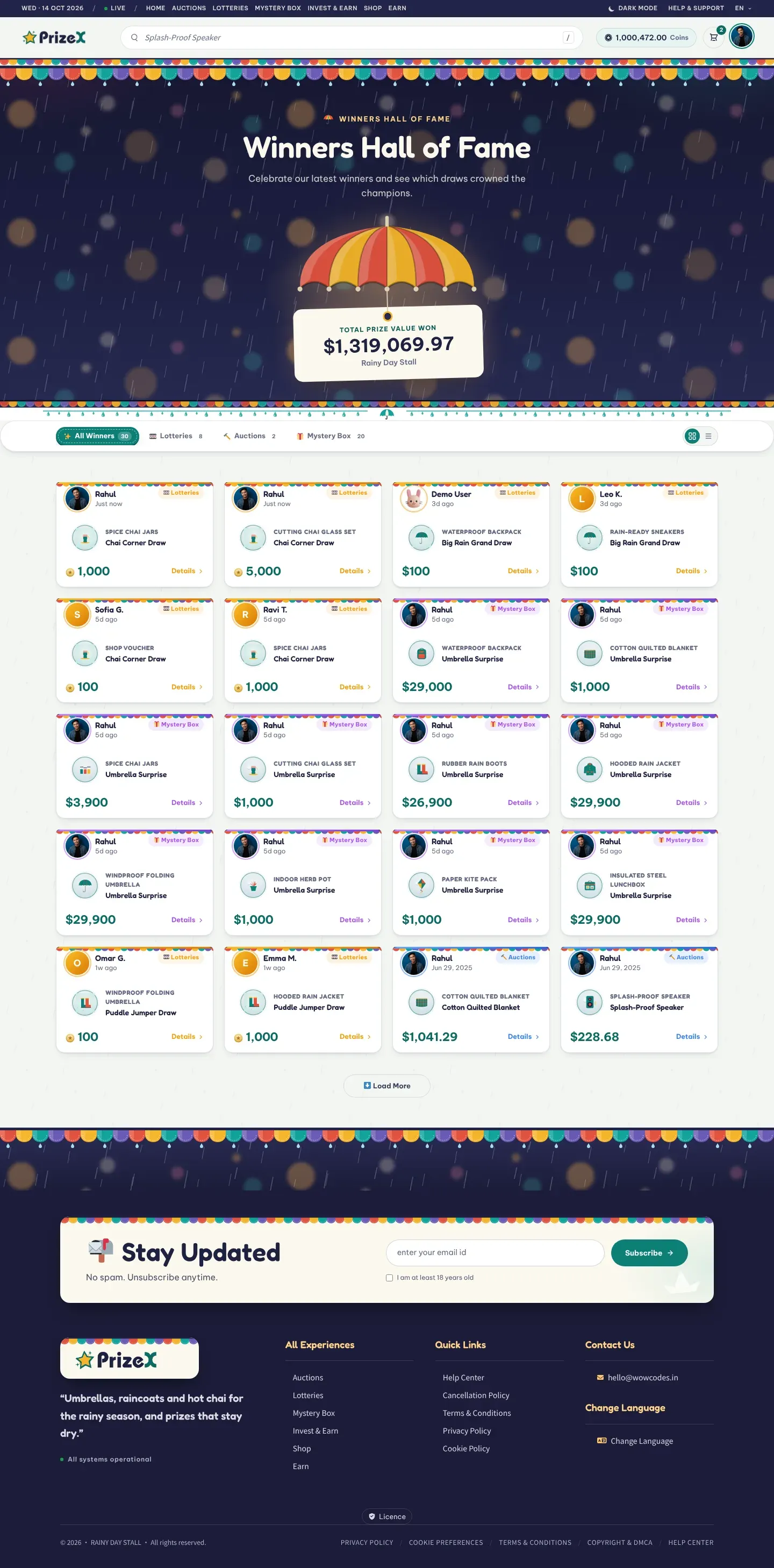Click the Change Language icon in footer

(x=602, y=1441)
